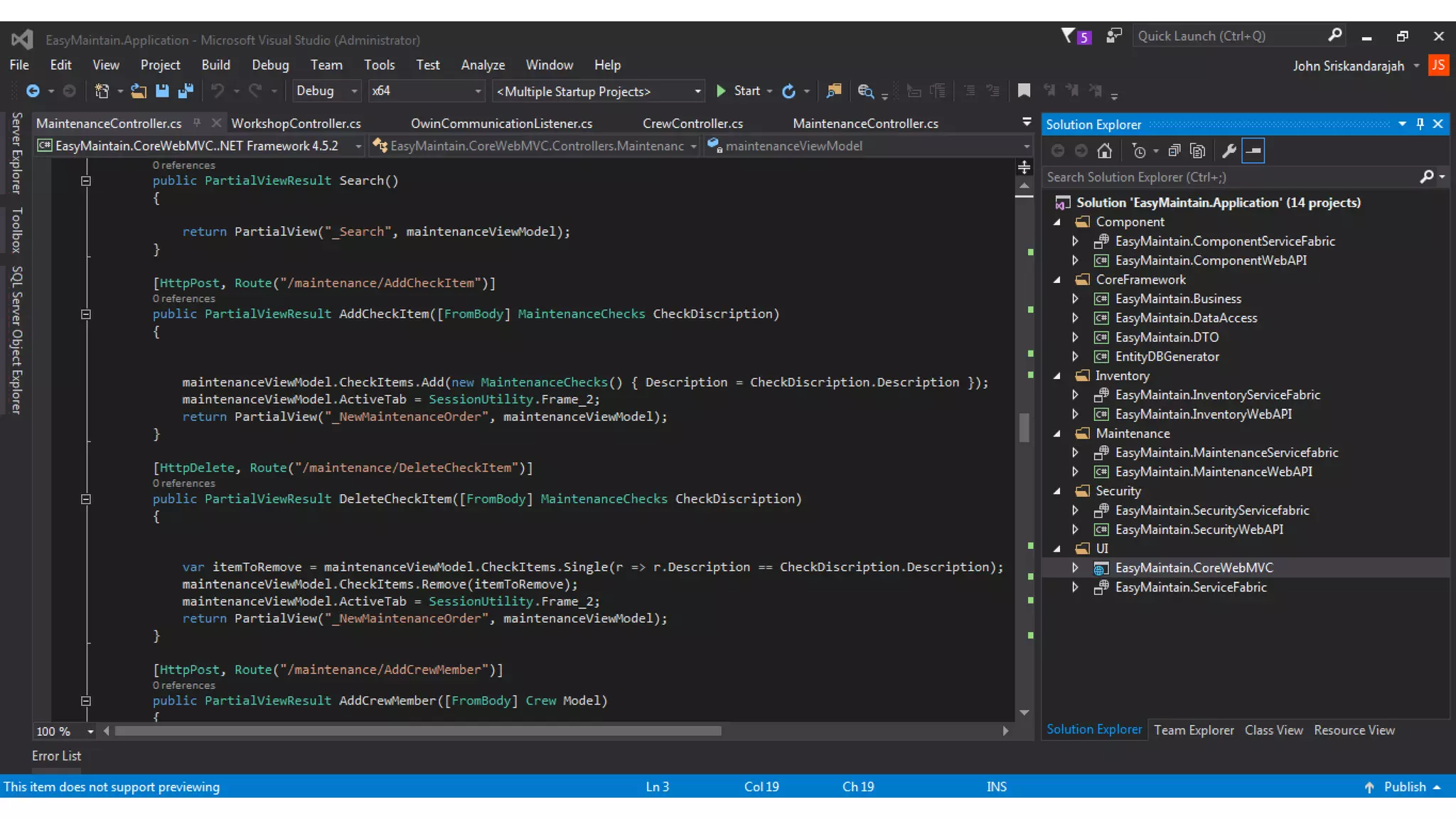Toggle Show All Files in Solution Explorer
This screenshot has height=819, width=1456.
1198,151
